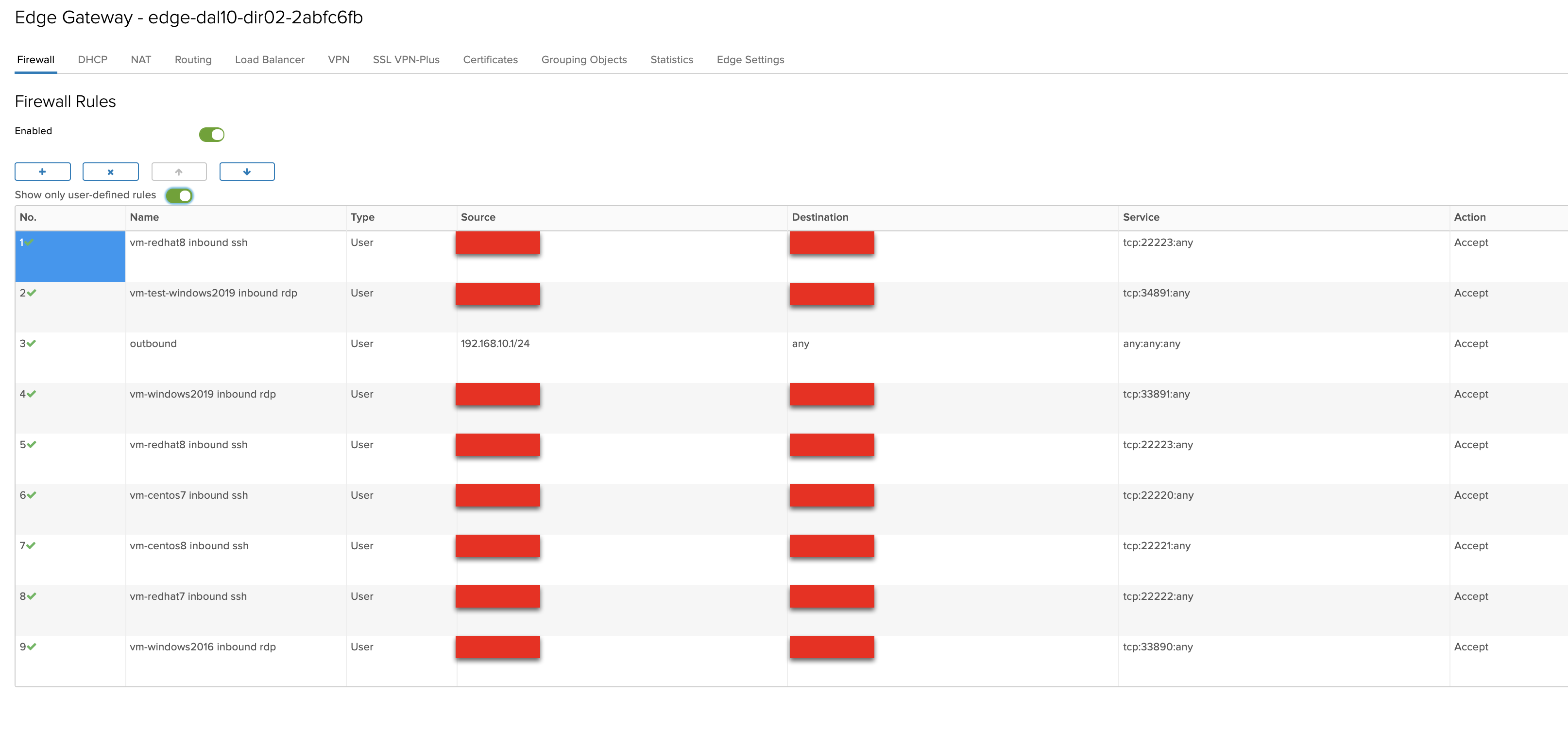
Task: Go to the Grouping Objects tab
Action: click(x=584, y=60)
